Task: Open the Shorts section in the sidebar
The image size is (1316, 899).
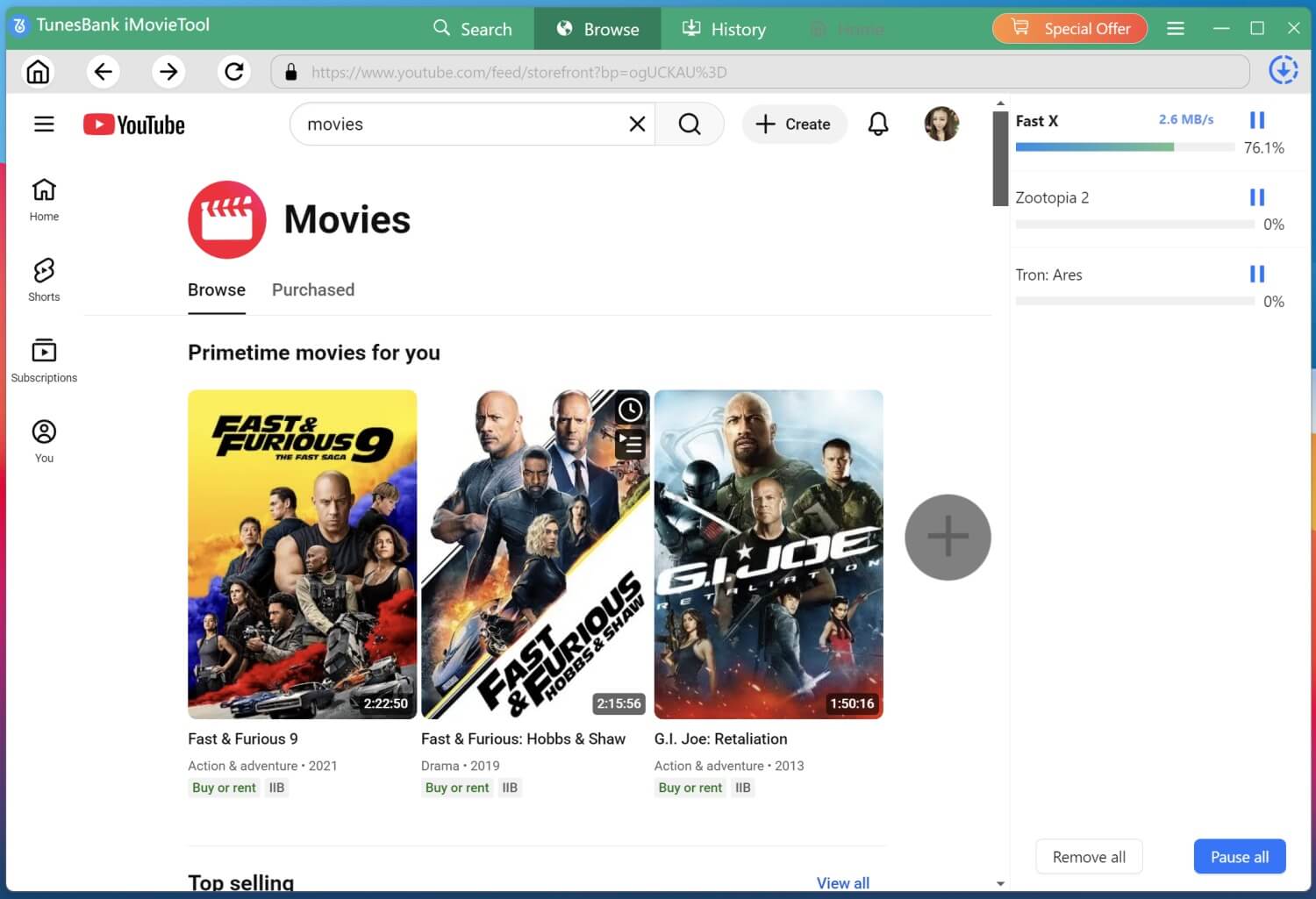Action: tap(43, 279)
